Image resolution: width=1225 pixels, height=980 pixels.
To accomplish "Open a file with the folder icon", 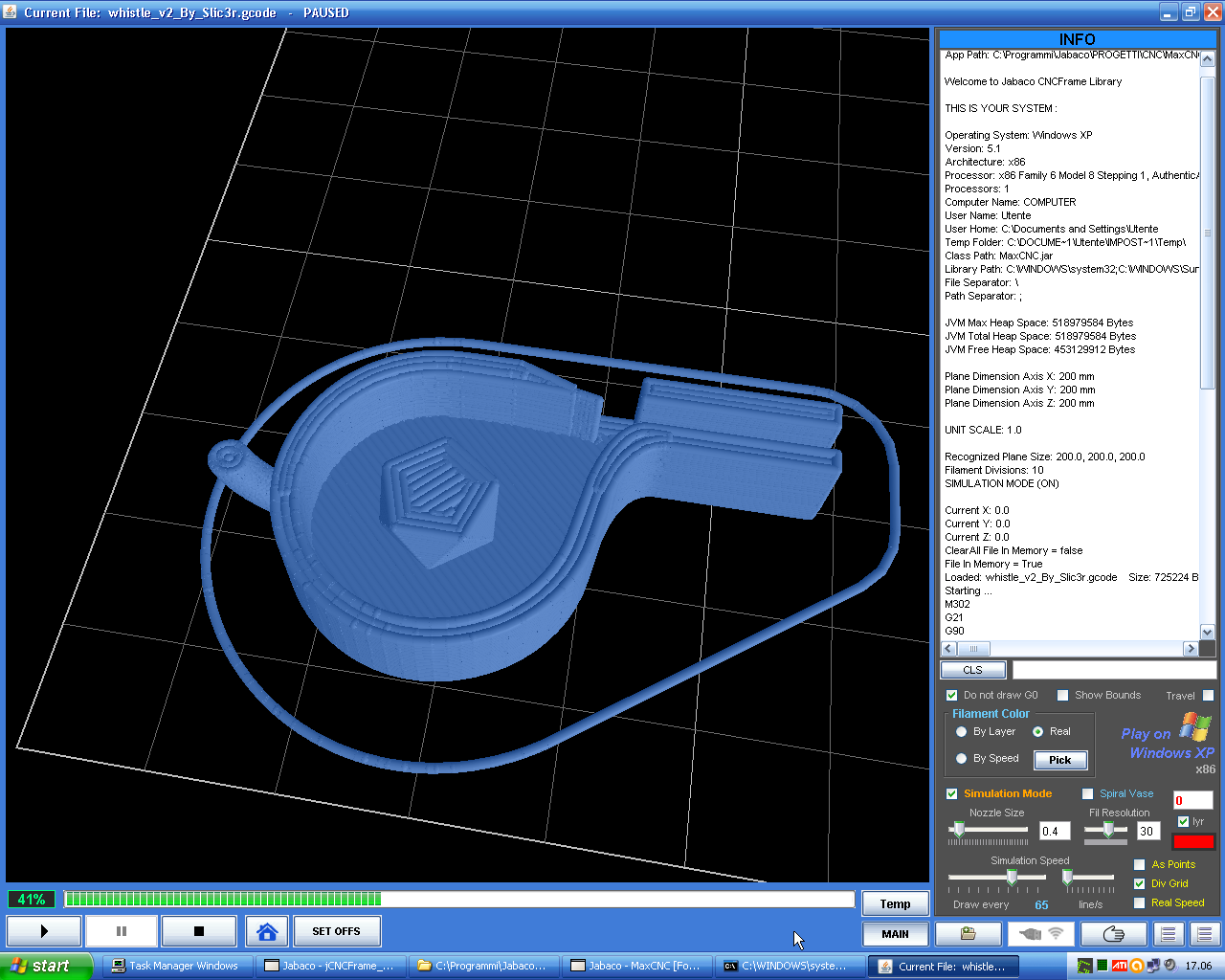I will coord(968,934).
